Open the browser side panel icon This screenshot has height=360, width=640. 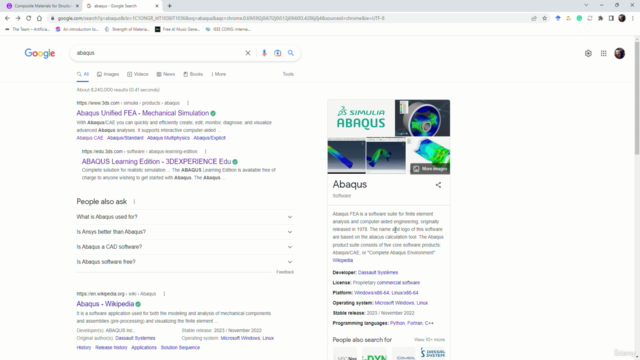click(611, 18)
